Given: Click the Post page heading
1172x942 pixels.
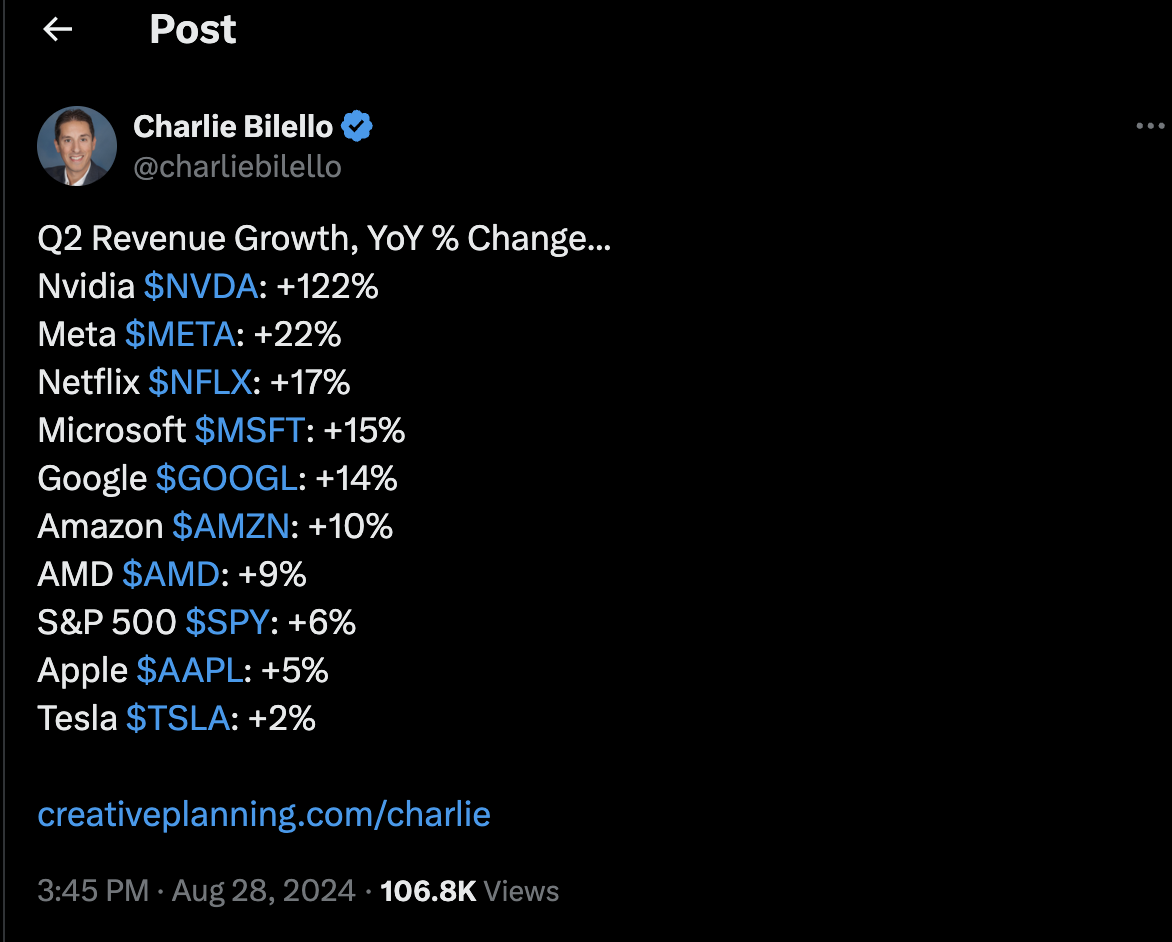Looking at the screenshot, I should pos(193,30).
